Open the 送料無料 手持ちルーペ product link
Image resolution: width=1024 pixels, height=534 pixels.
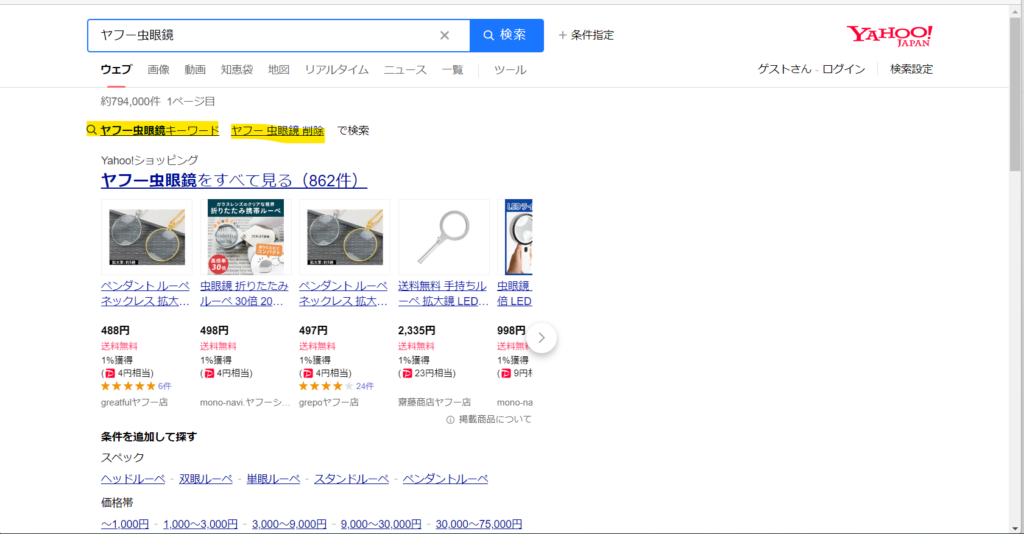pyautogui.click(x=443, y=294)
